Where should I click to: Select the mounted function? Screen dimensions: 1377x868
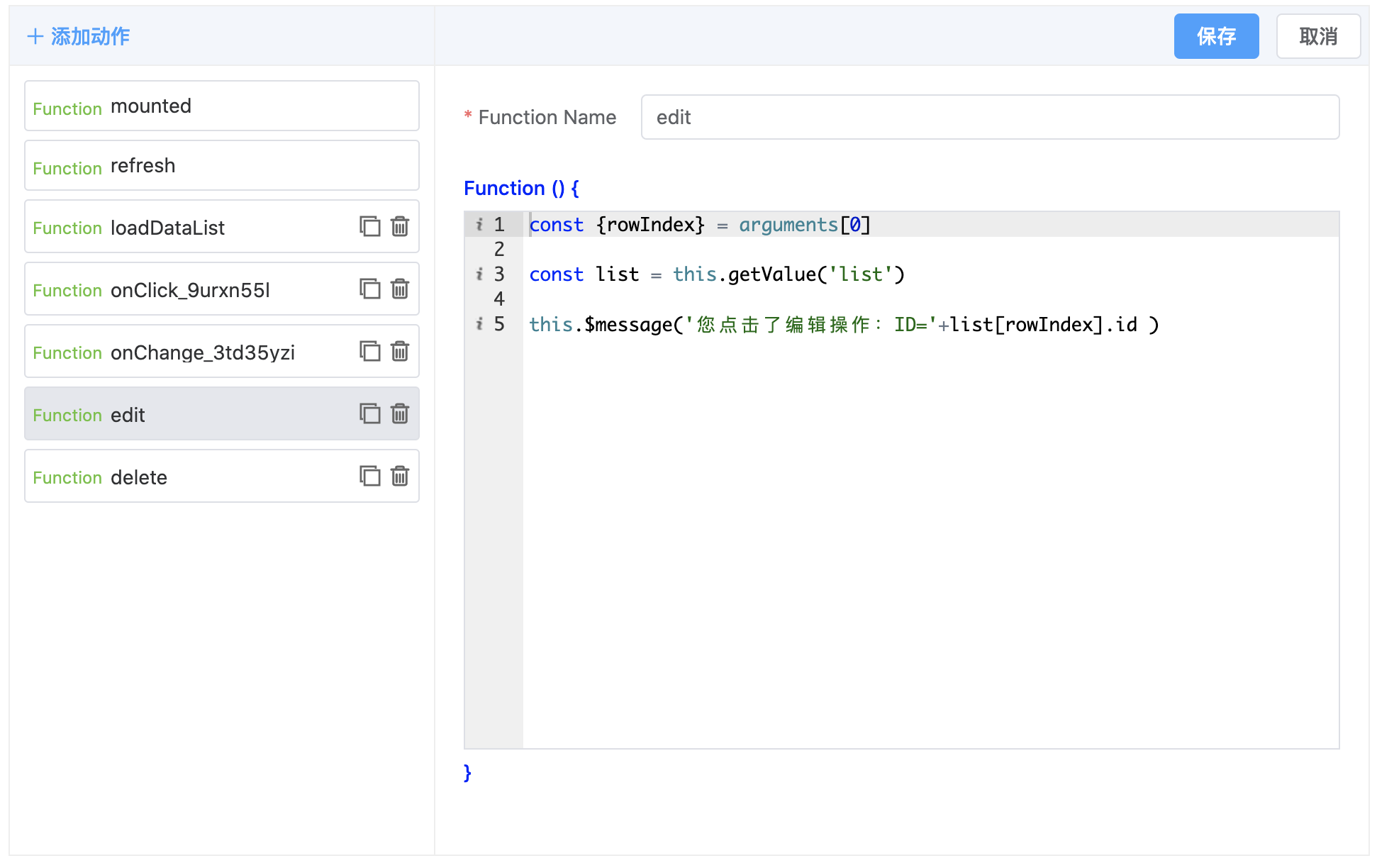coord(221,106)
